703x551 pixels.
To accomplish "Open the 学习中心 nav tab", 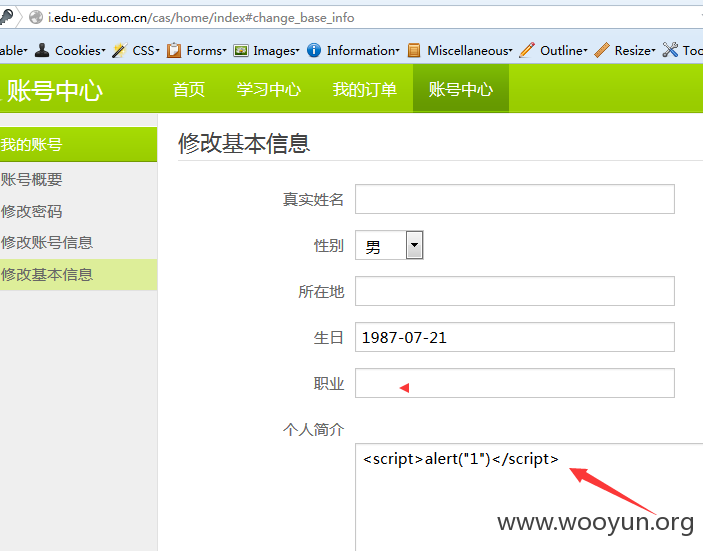I will coord(269,89).
